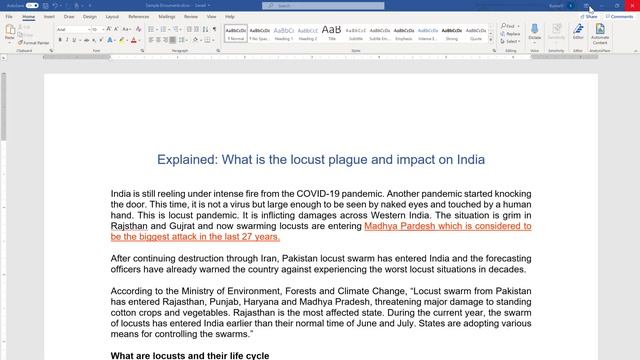640x360 pixels.
Task: Click the Numbering list icon
Action: [x=163, y=29]
